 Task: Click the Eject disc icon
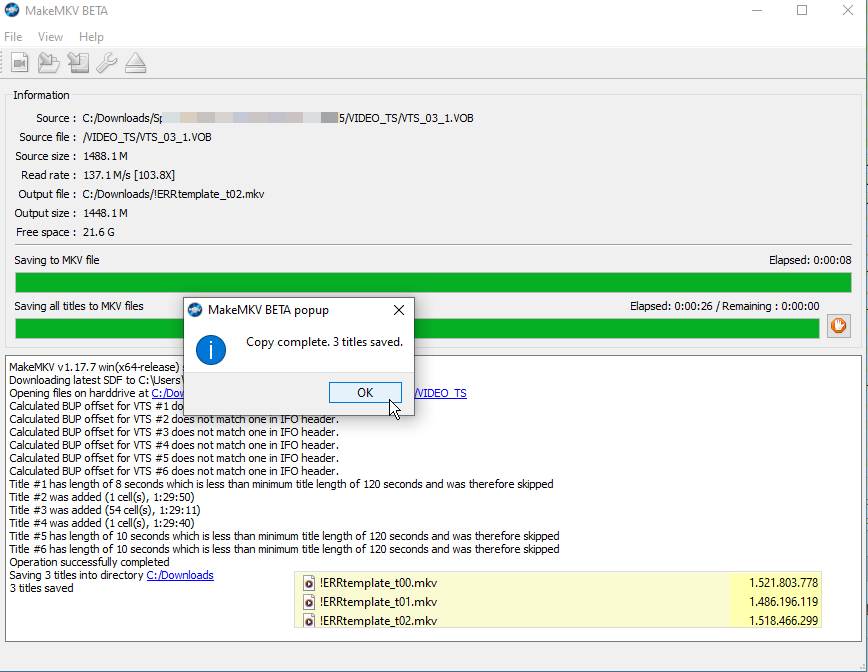click(136, 63)
